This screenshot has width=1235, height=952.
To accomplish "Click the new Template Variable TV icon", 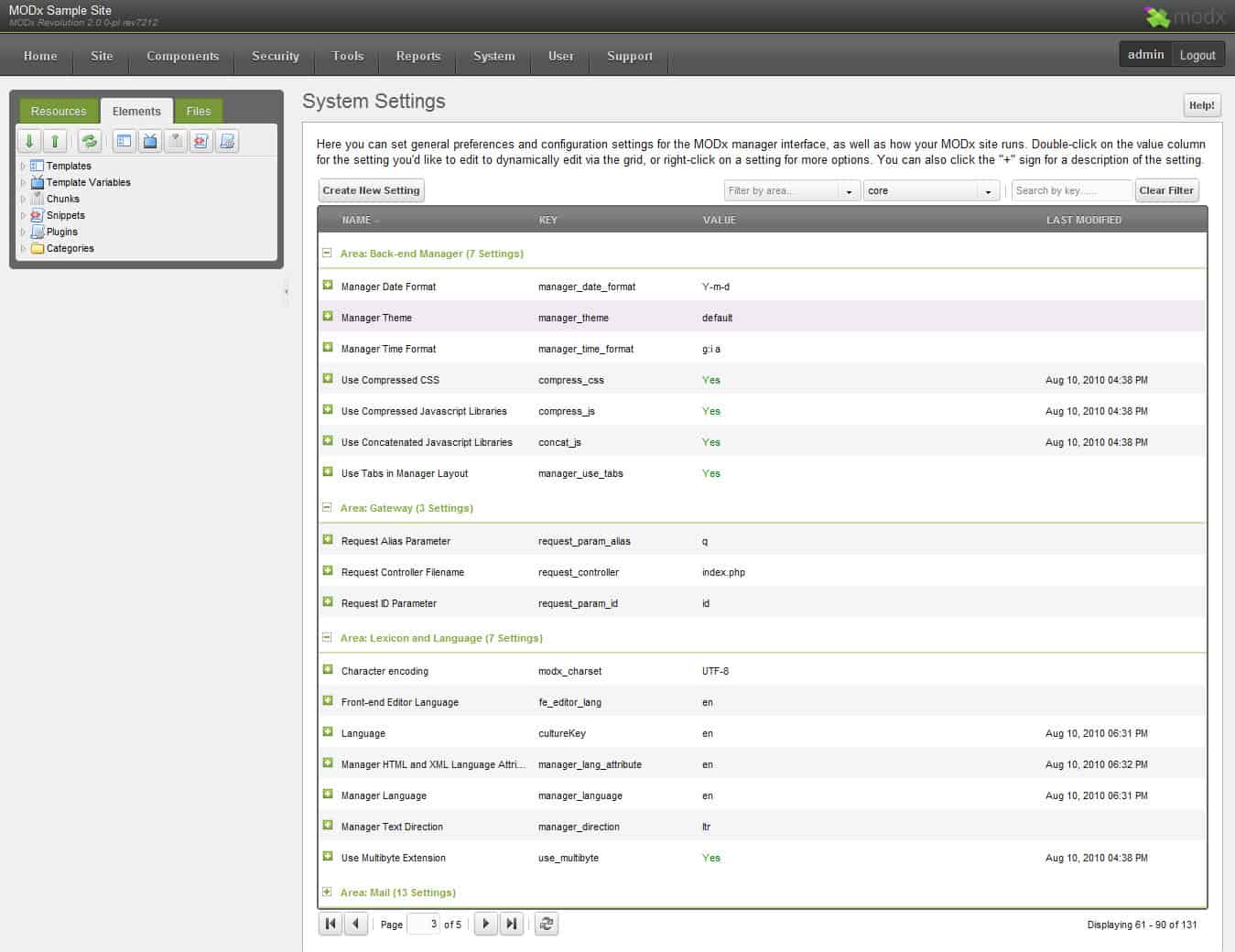I will [150, 141].
